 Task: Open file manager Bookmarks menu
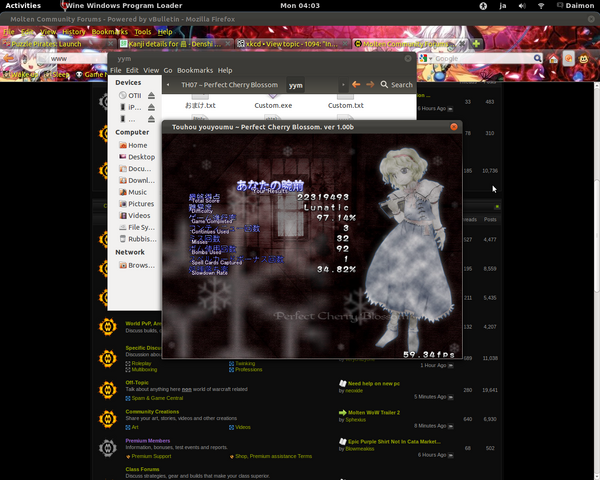pos(195,70)
